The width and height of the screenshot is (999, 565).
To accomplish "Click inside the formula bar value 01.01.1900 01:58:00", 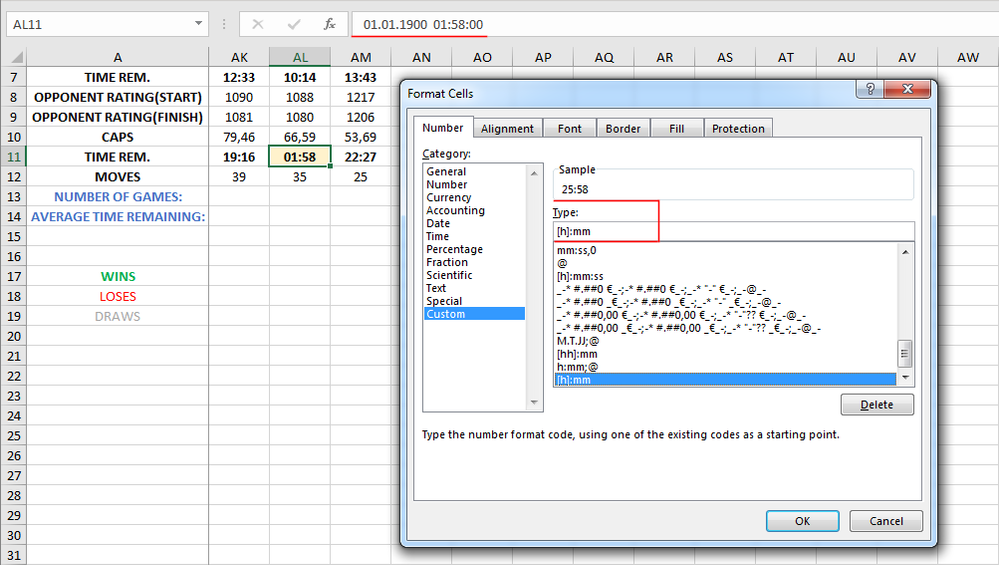I will (x=423, y=24).
